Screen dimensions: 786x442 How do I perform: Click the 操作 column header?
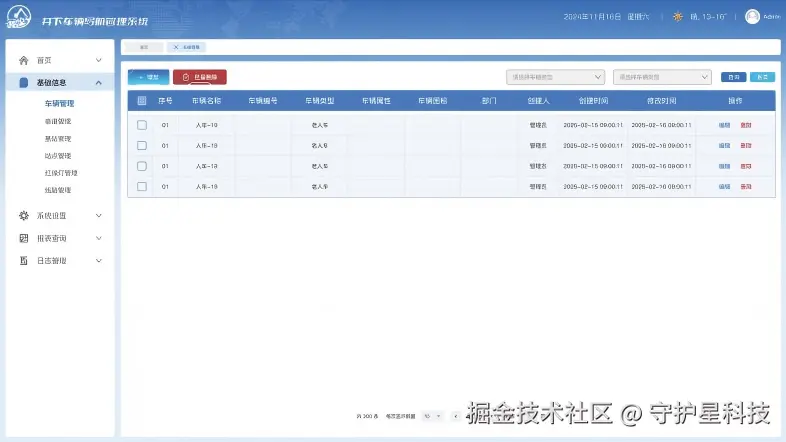point(735,101)
